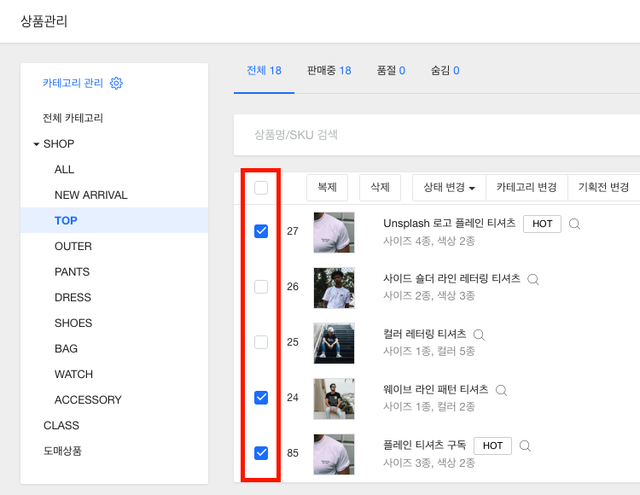Select the ACCESSORY category
Viewport: 640px width, 495px height.
pos(88,400)
